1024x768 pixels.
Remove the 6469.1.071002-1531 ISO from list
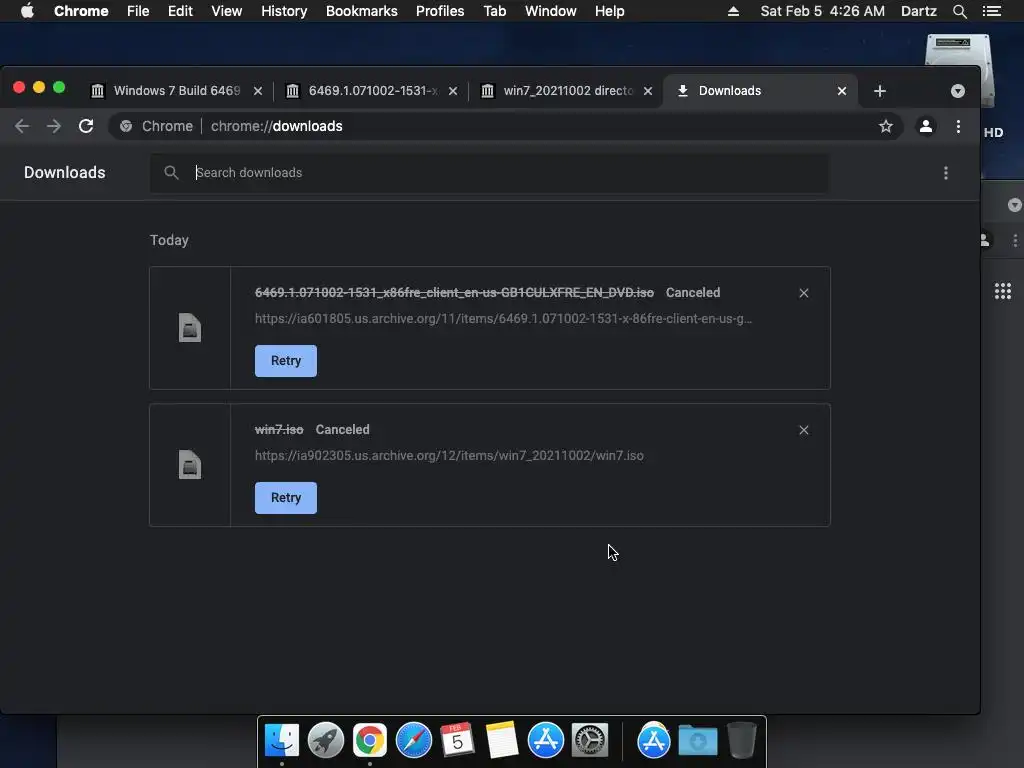point(804,293)
